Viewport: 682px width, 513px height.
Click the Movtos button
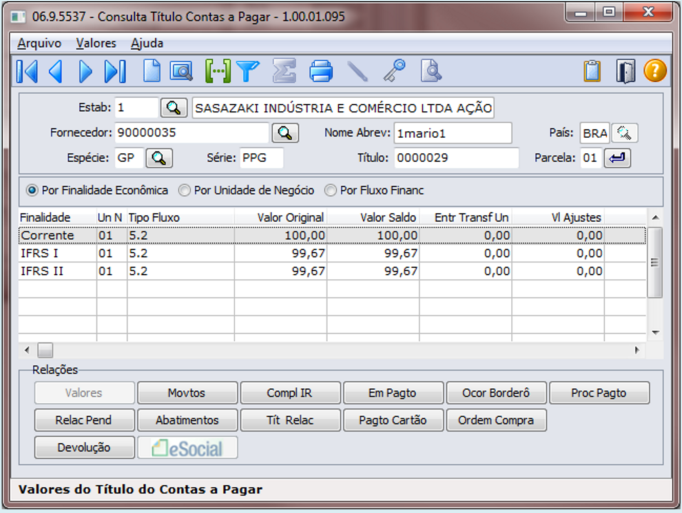click(187, 393)
